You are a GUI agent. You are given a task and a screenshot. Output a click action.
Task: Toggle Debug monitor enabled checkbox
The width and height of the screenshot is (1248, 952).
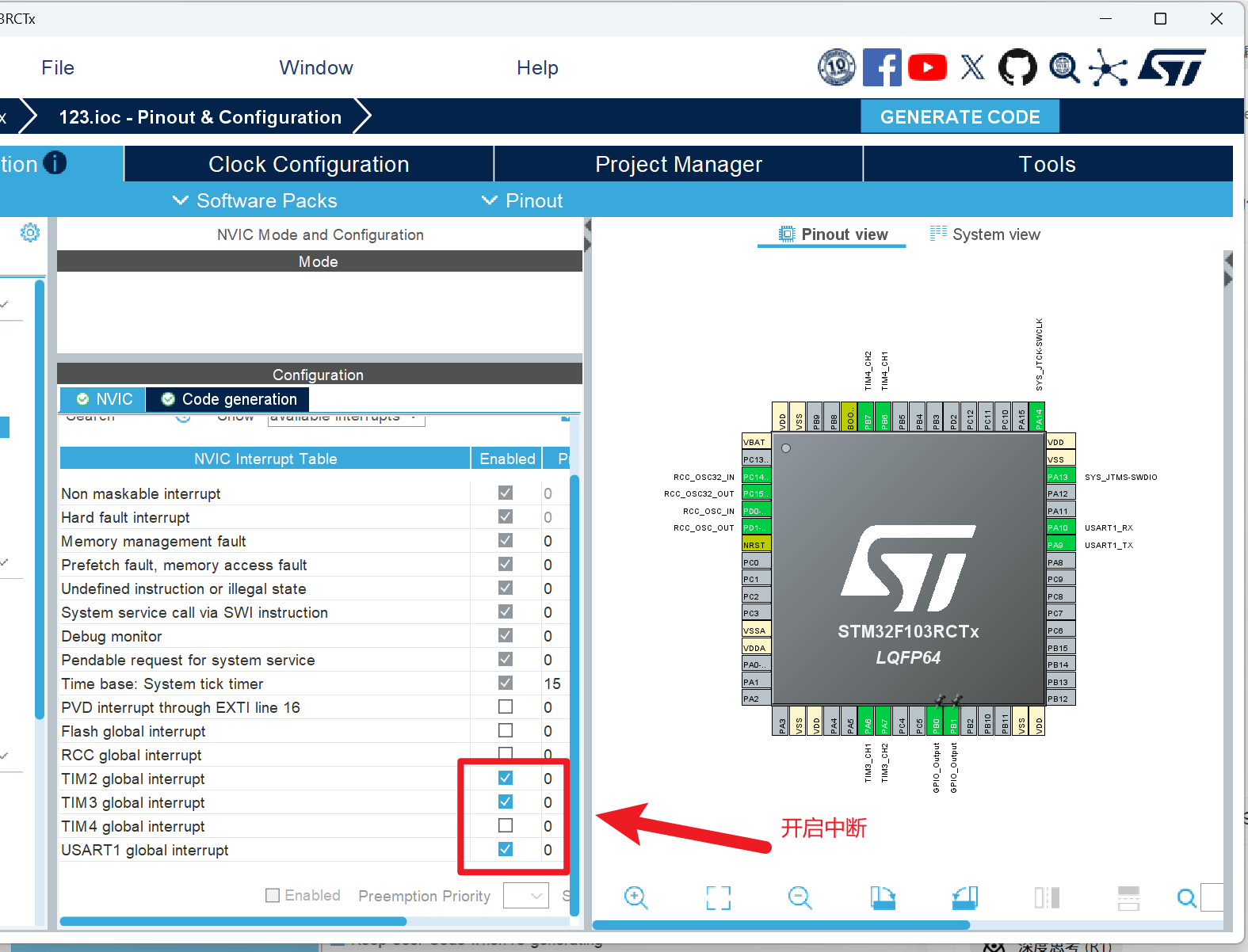pos(506,635)
